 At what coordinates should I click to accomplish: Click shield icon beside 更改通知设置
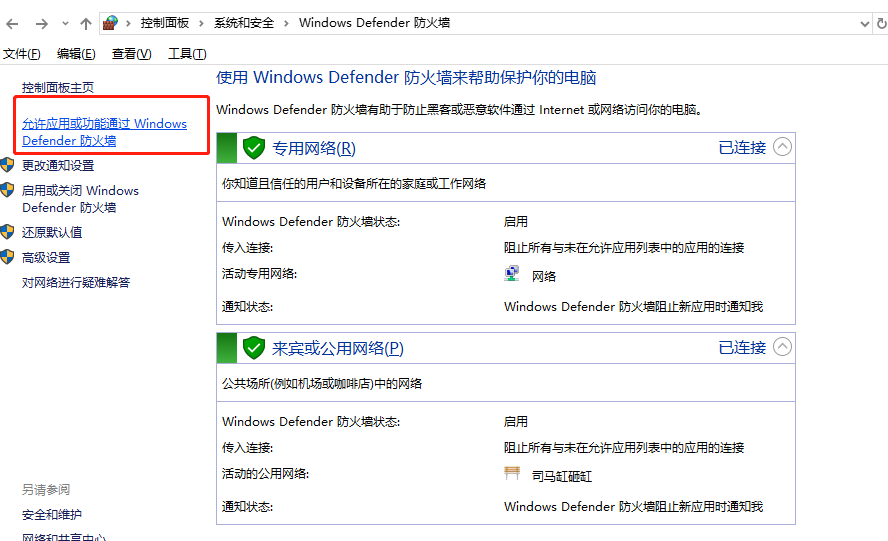[x=7, y=165]
